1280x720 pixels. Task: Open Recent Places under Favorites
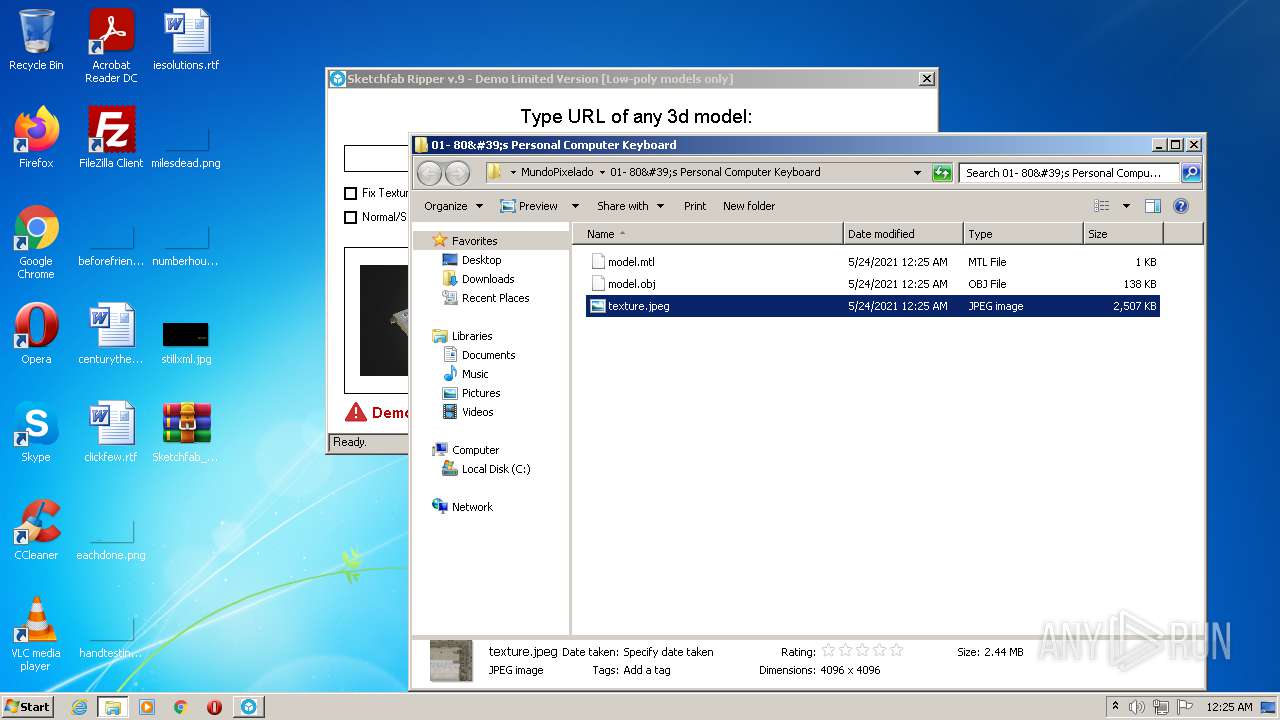495,298
